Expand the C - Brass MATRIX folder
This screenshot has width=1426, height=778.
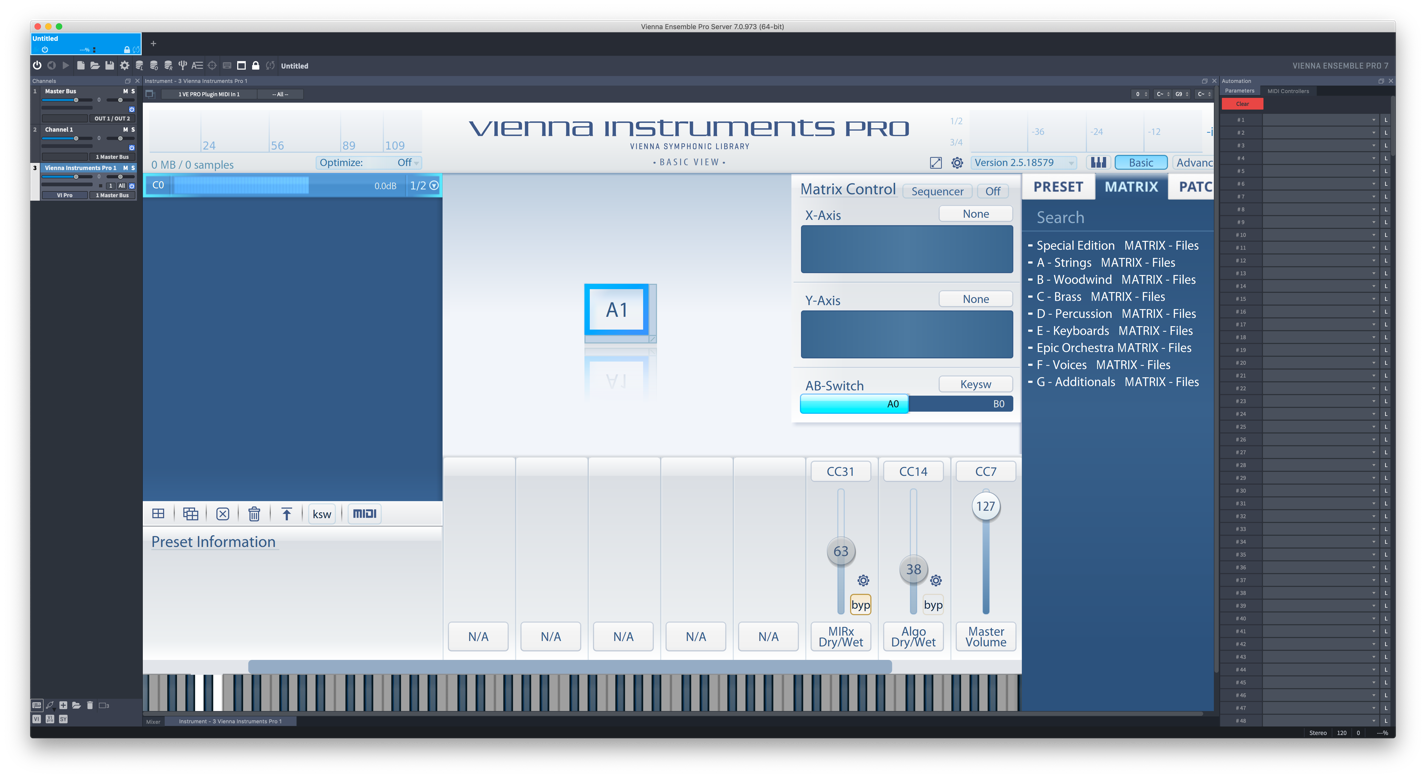(1096, 297)
